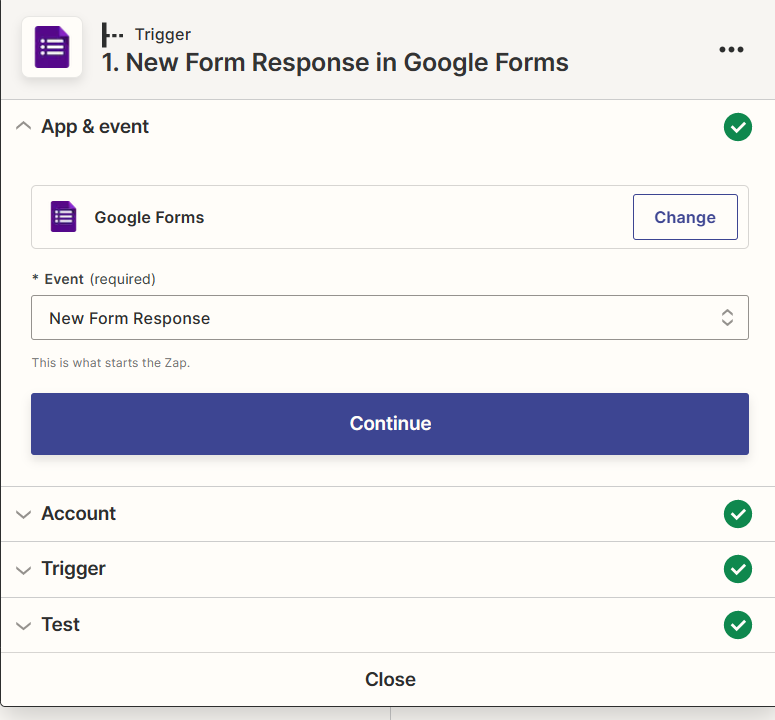The height and width of the screenshot is (720, 775).
Task: Click the step title New Form Response in Google Forms
Action: point(335,63)
